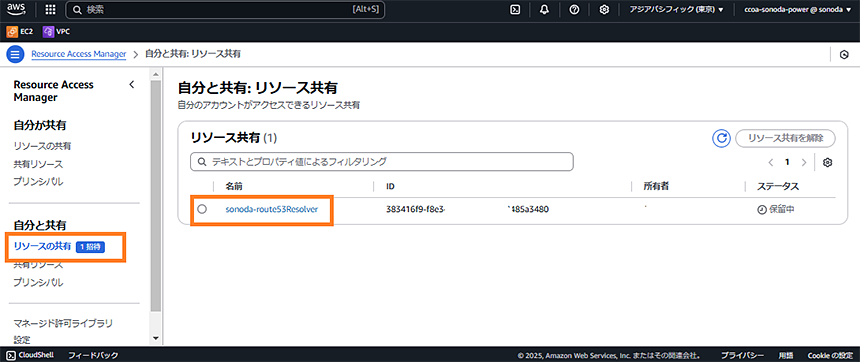Click into the top search field
Viewport: 860px width, 362px height.
pyautogui.click(x=225, y=10)
